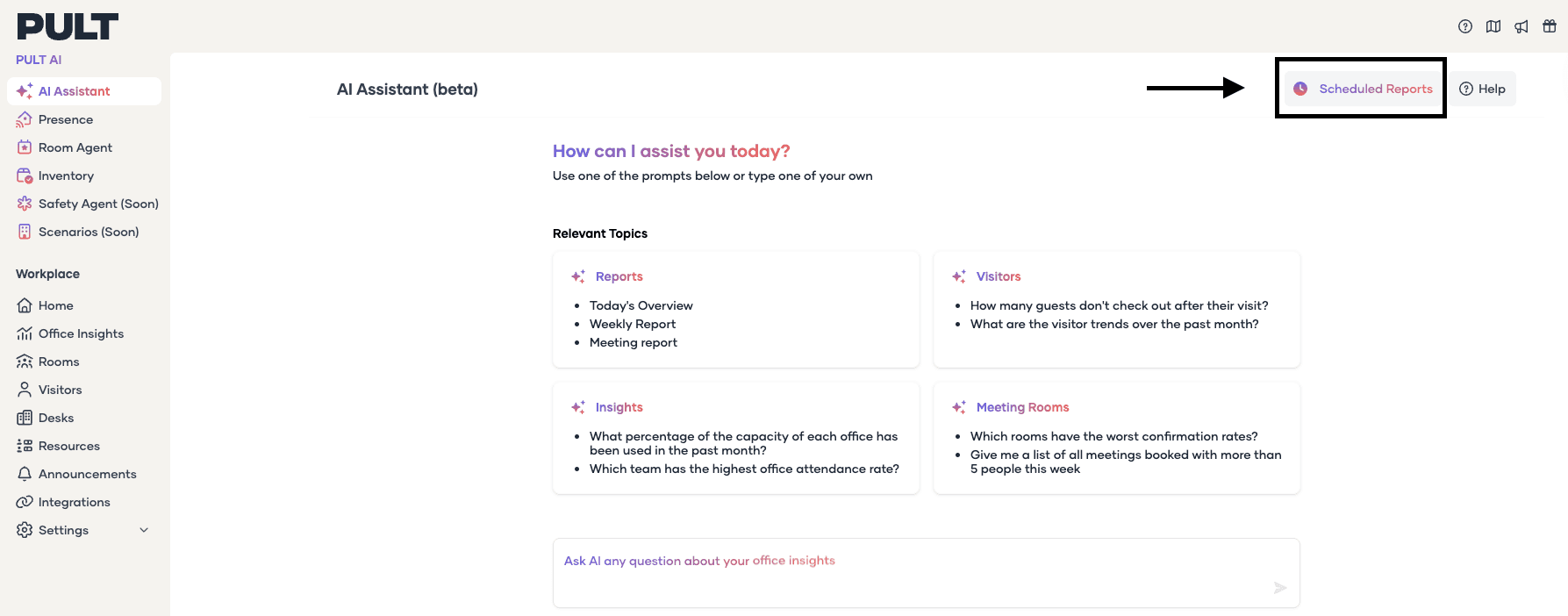Open Scheduled Reports
This screenshot has height=616, width=1568.
coord(1363,89)
